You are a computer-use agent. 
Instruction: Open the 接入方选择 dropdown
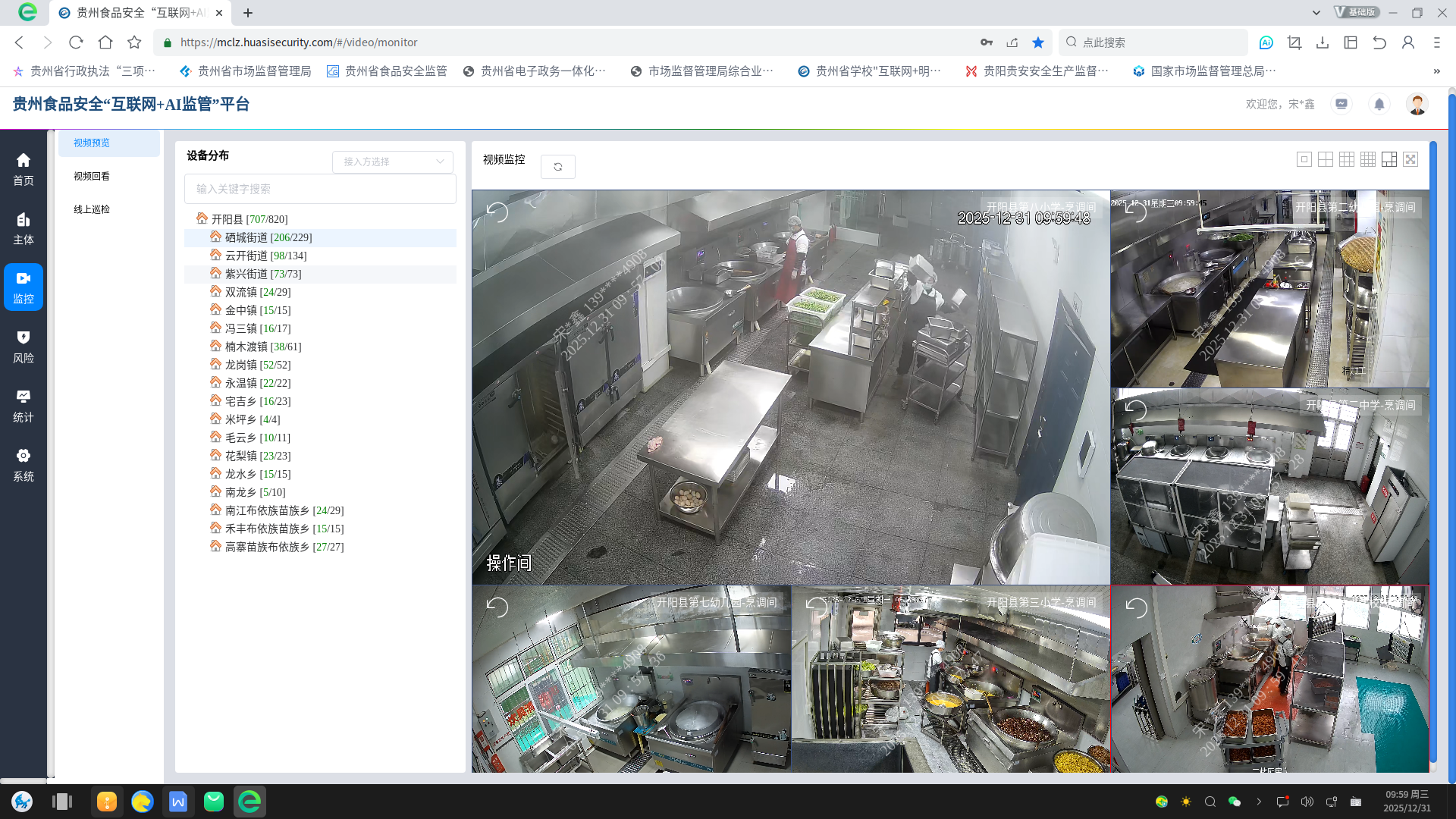coord(392,162)
